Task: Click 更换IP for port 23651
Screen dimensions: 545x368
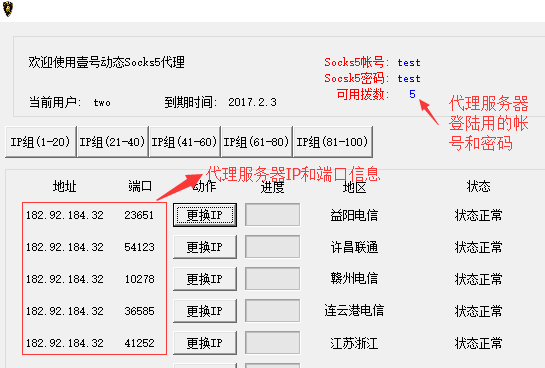Action: tap(205, 215)
